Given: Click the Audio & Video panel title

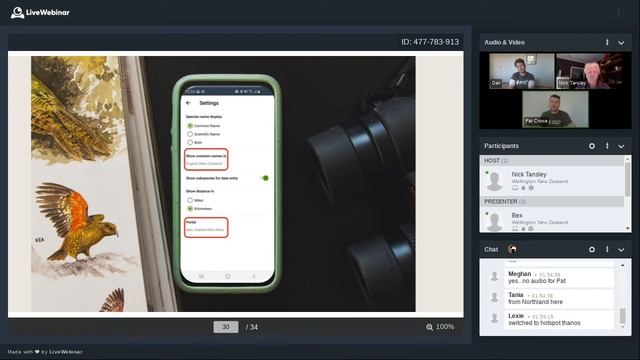Looking at the screenshot, I should click(504, 42).
